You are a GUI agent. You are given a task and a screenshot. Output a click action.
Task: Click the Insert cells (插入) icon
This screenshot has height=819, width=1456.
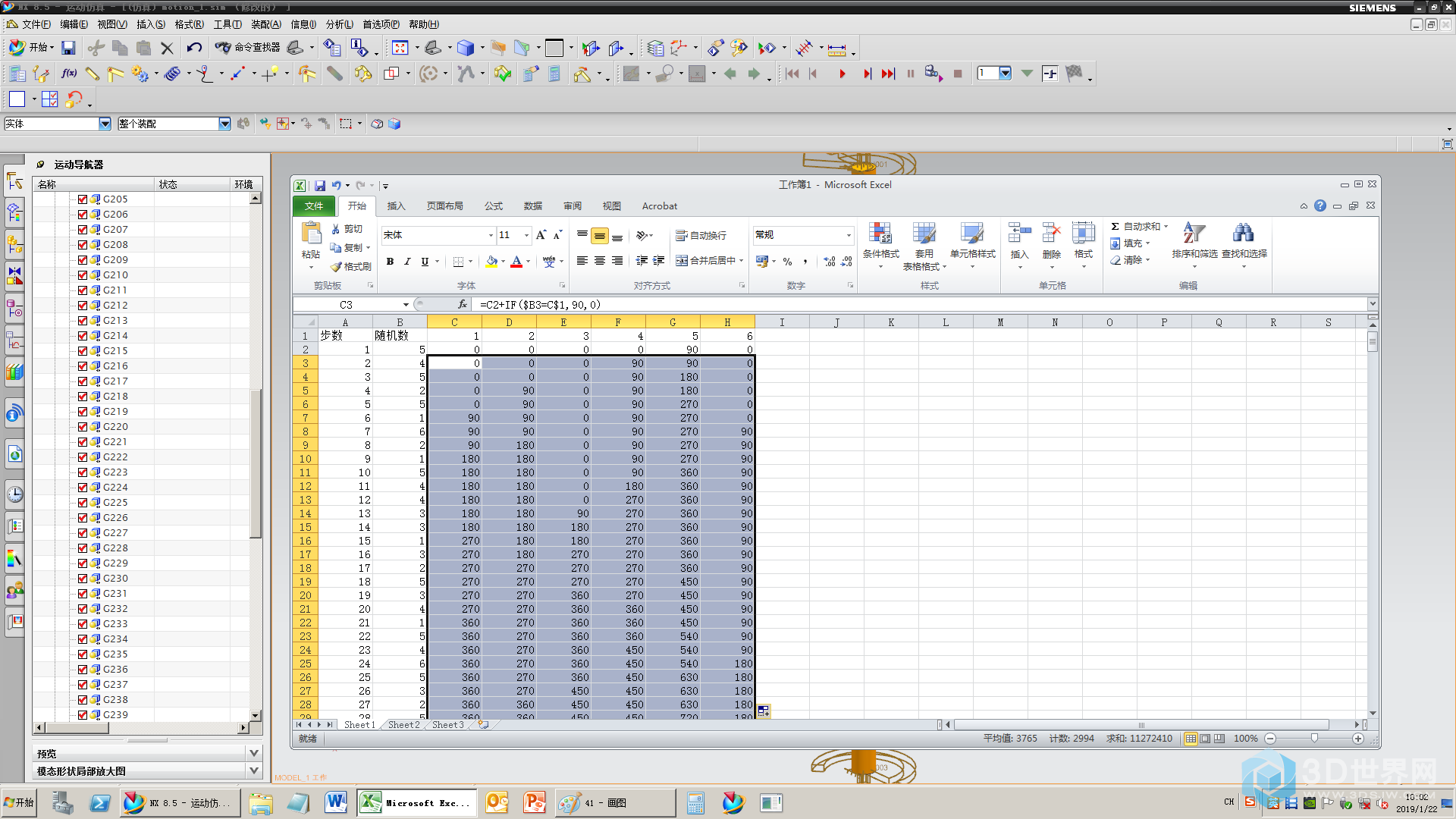pos(1019,234)
